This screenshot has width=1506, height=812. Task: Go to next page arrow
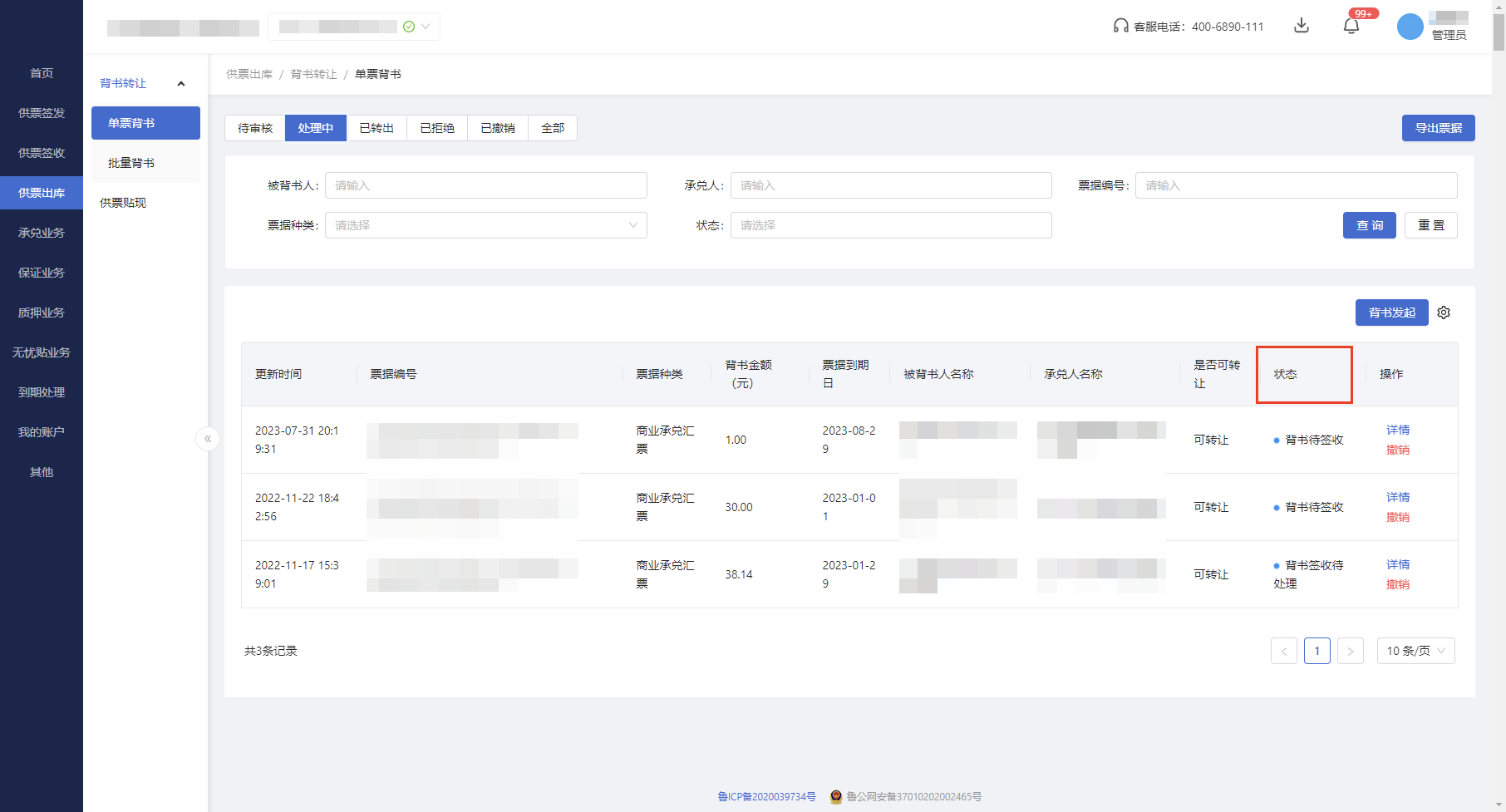coord(1350,651)
